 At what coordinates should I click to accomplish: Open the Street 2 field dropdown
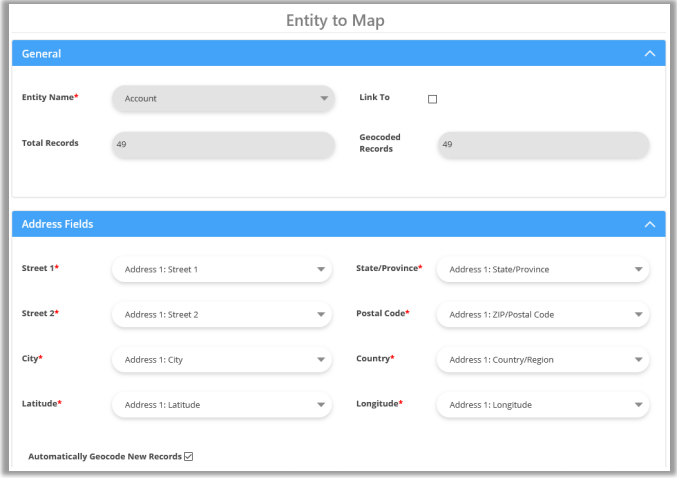point(222,315)
